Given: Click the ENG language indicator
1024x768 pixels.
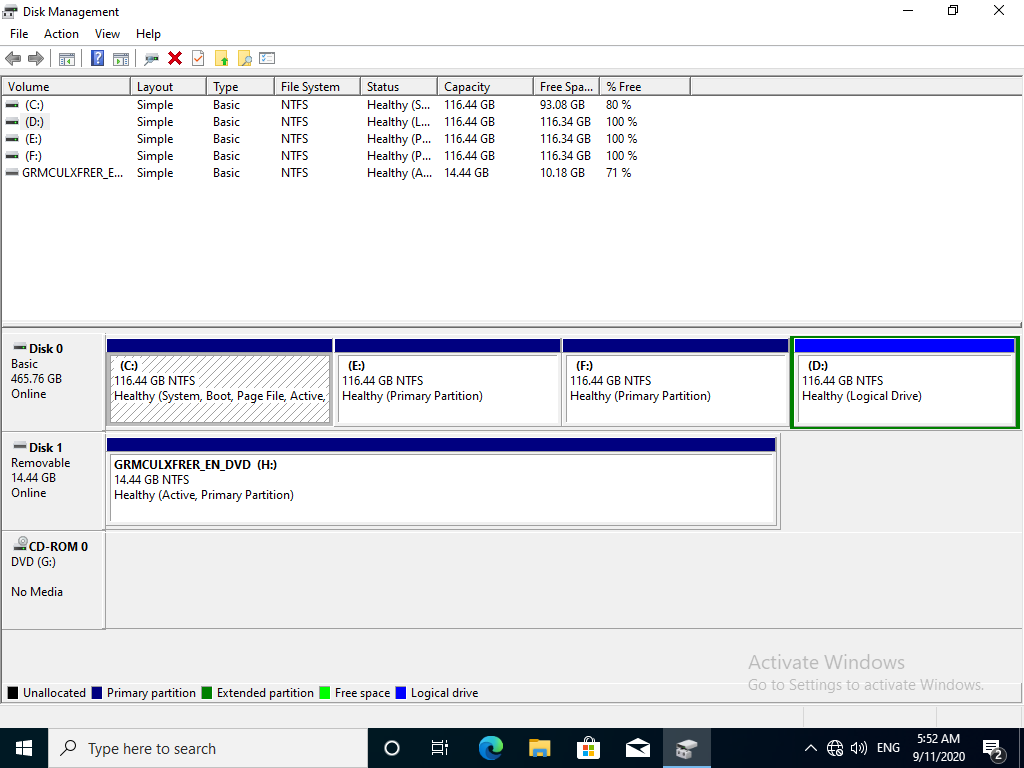Looking at the screenshot, I should (888, 748).
